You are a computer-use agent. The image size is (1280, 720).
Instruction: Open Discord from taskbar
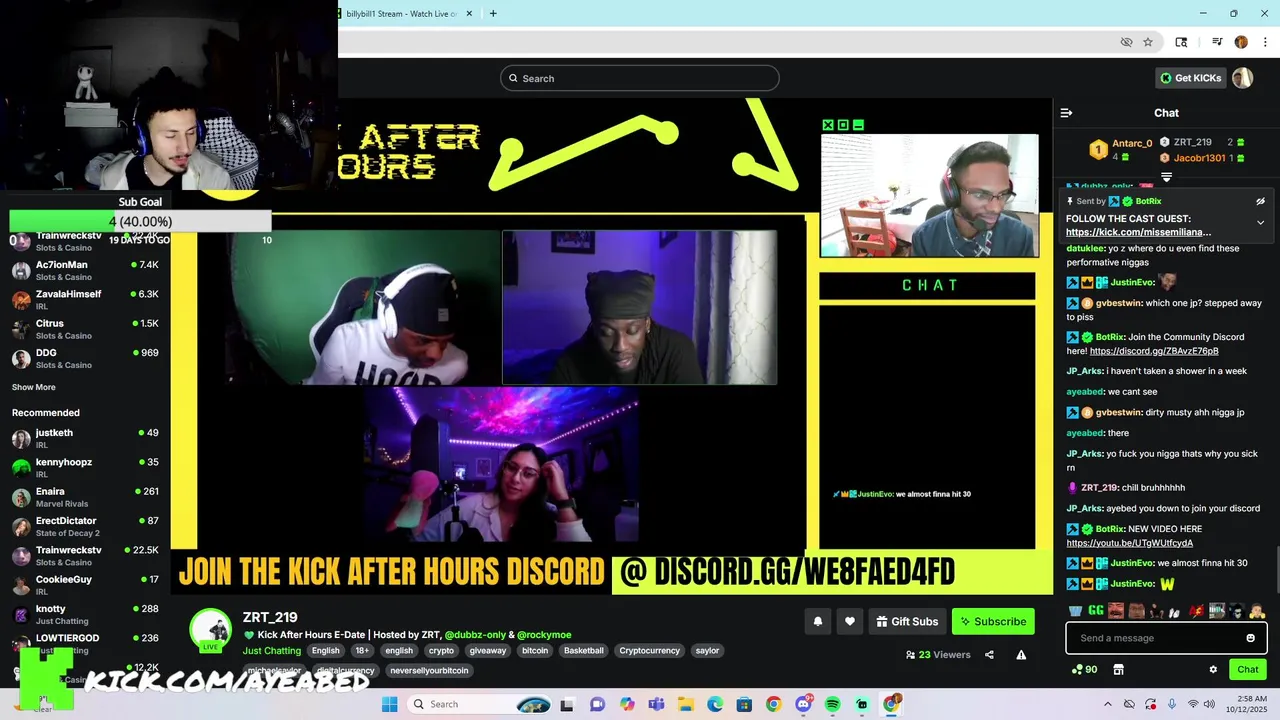pos(803,704)
